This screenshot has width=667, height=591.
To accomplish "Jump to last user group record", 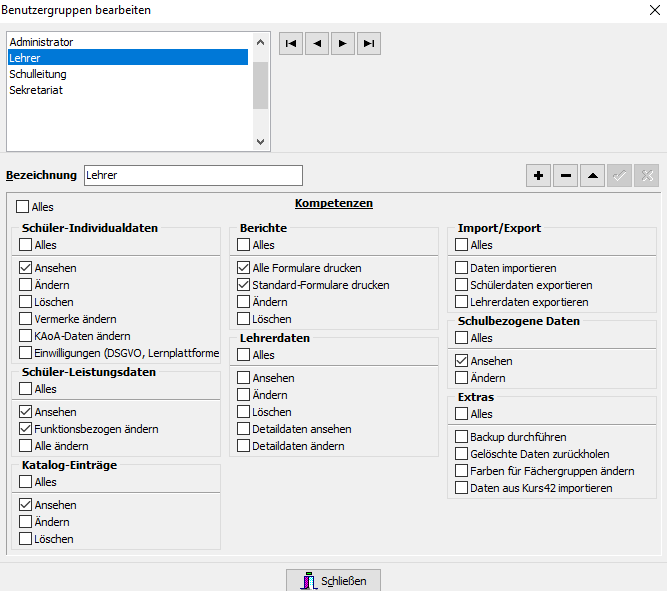I will coord(369,44).
